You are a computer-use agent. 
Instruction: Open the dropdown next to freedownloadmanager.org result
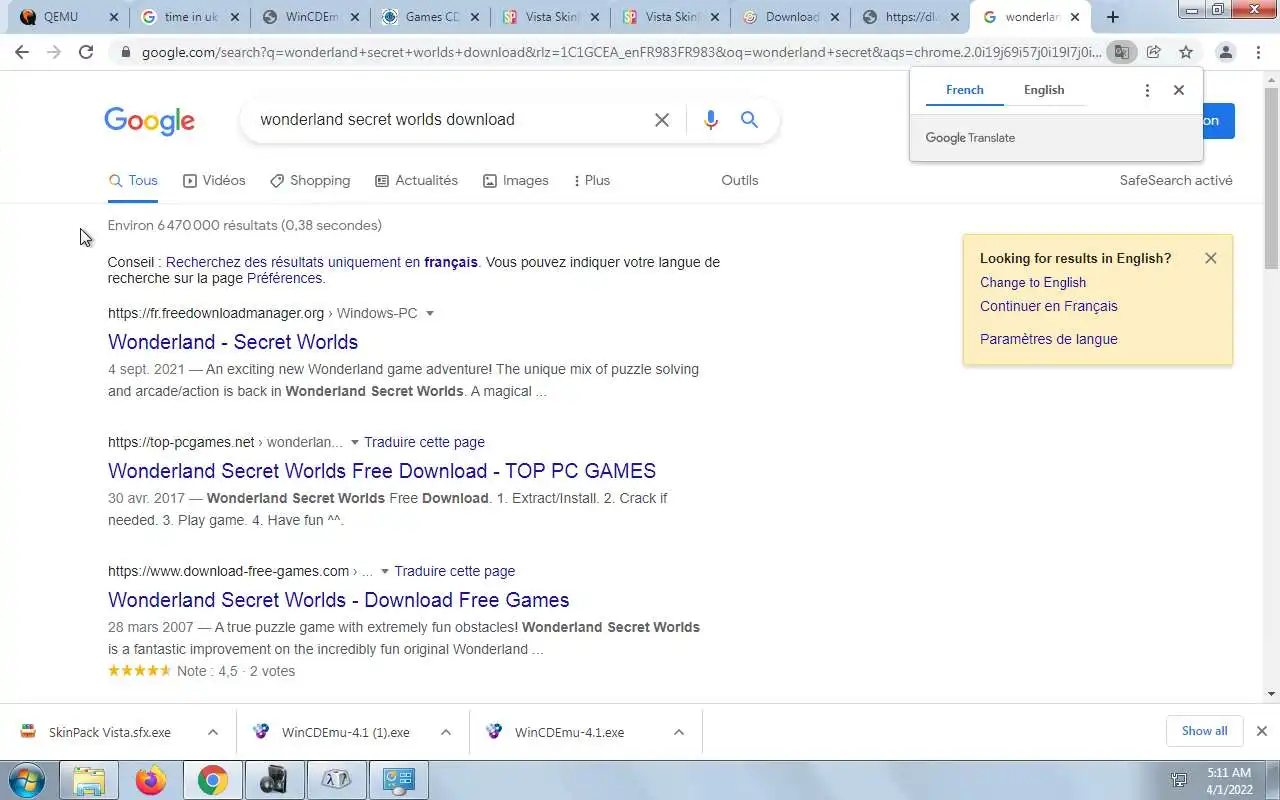coord(430,313)
